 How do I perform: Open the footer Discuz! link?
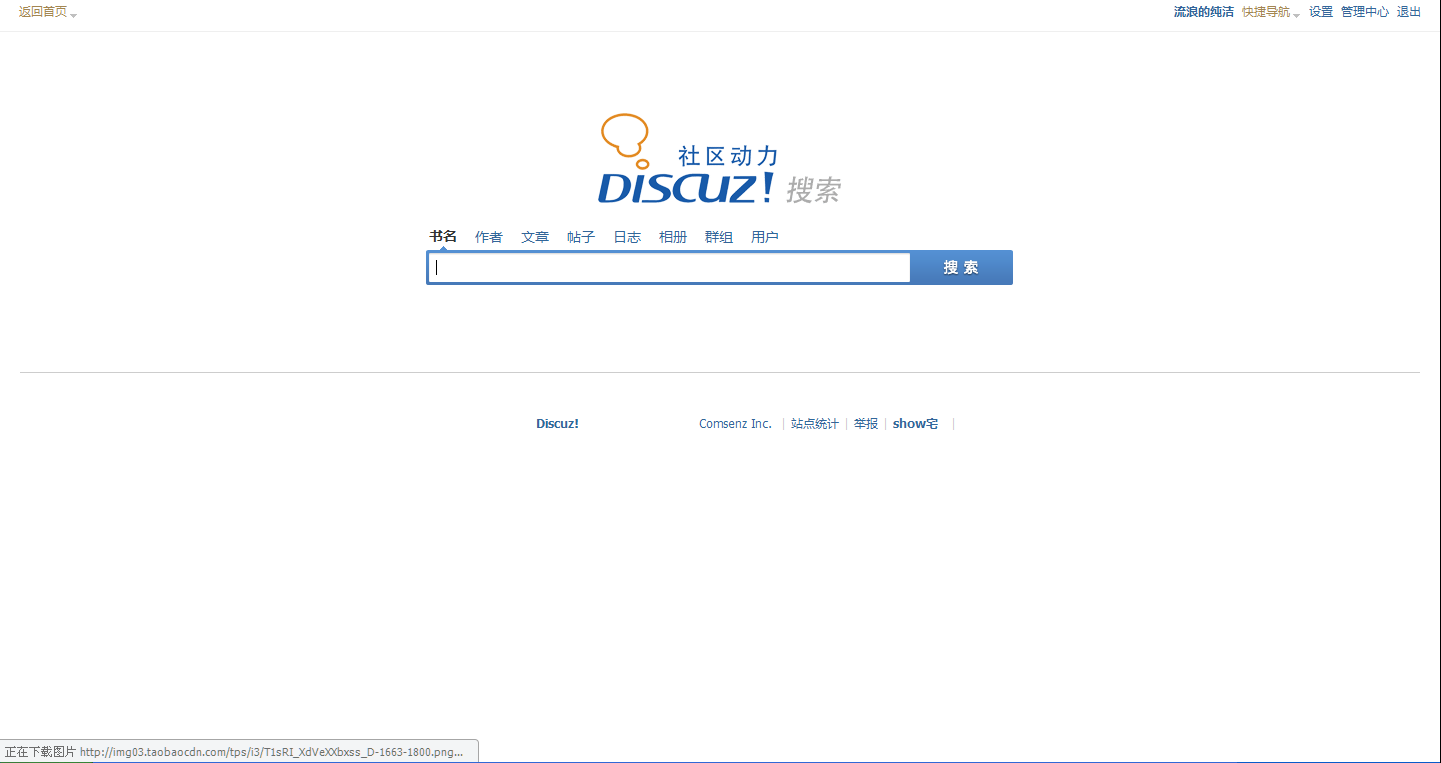pyautogui.click(x=557, y=424)
